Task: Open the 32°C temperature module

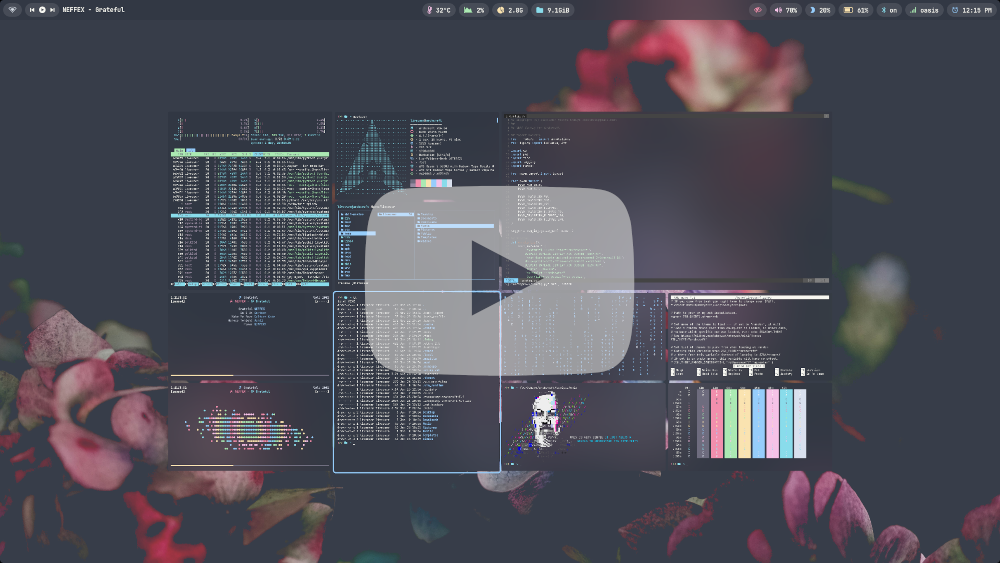Action: coord(439,10)
